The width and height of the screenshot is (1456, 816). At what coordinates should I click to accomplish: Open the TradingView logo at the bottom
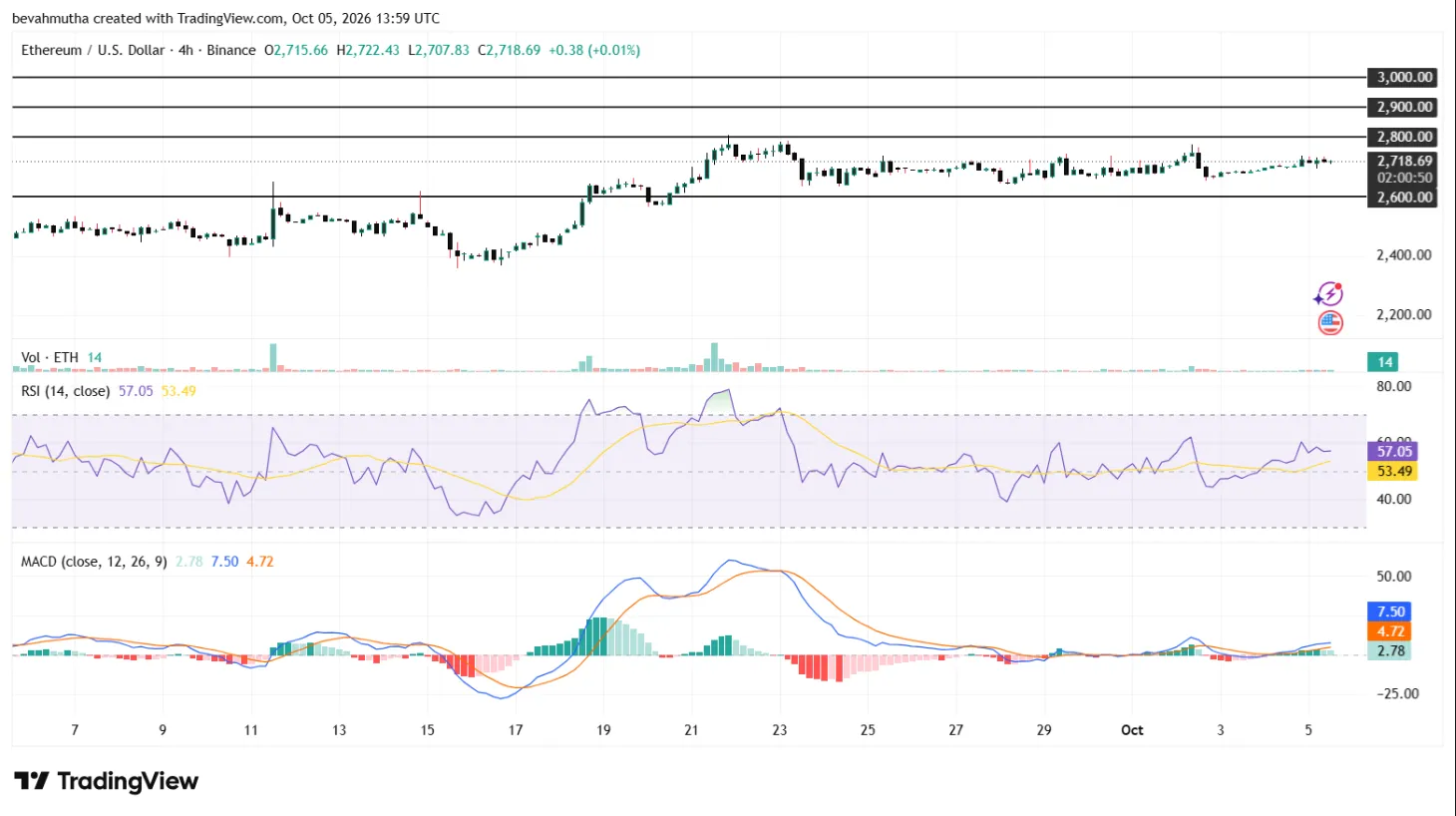(107, 781)
